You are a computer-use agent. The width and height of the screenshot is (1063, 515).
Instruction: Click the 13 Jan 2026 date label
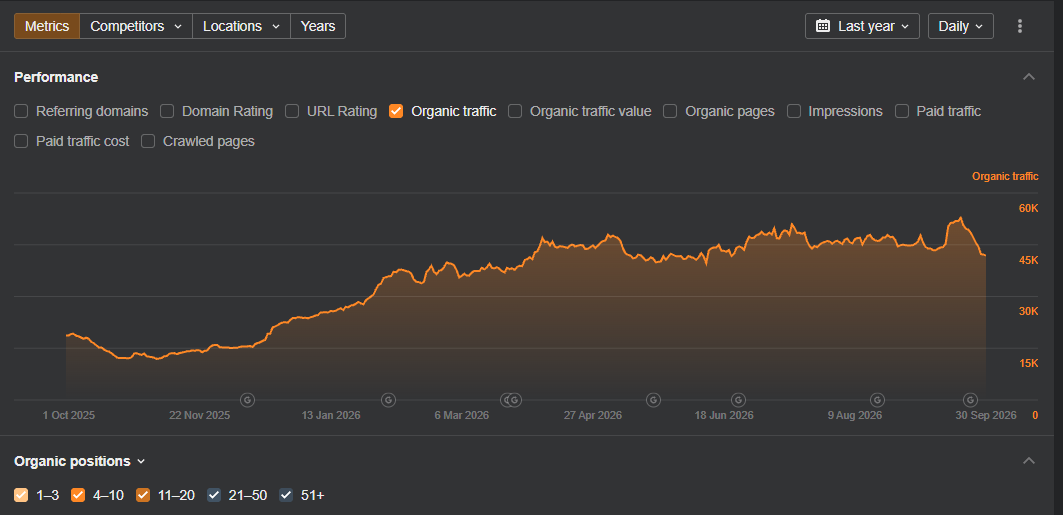point(331,415)
